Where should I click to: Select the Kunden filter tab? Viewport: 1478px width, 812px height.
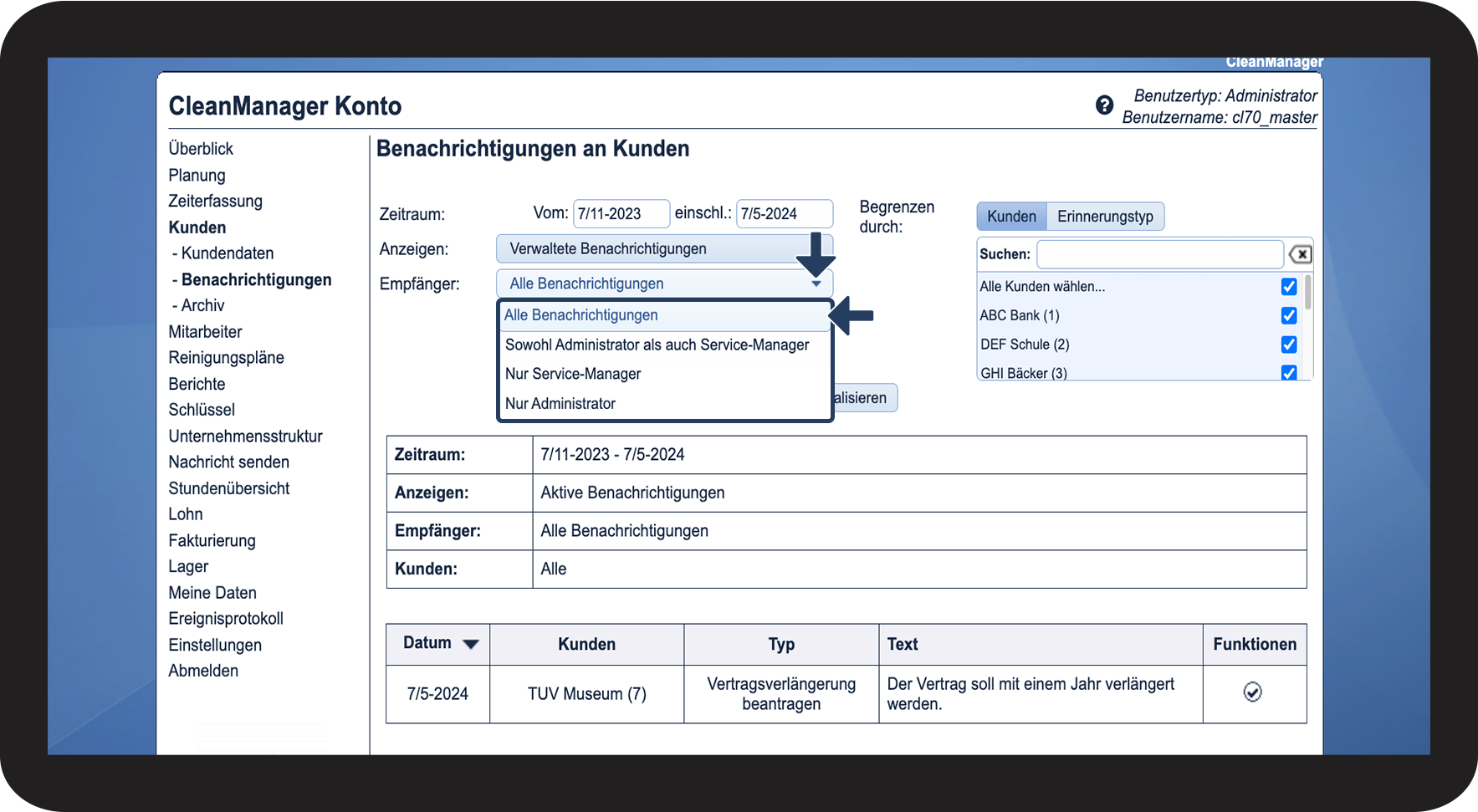[x=1011, y=217]
